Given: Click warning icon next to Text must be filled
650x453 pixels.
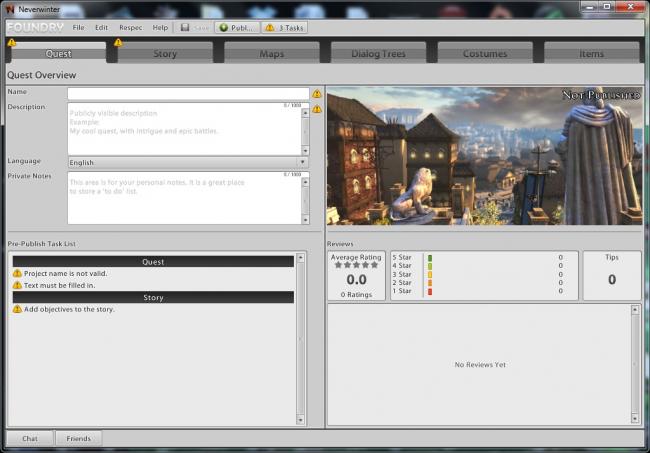Looking at the screenshot, I should (17, 285).
